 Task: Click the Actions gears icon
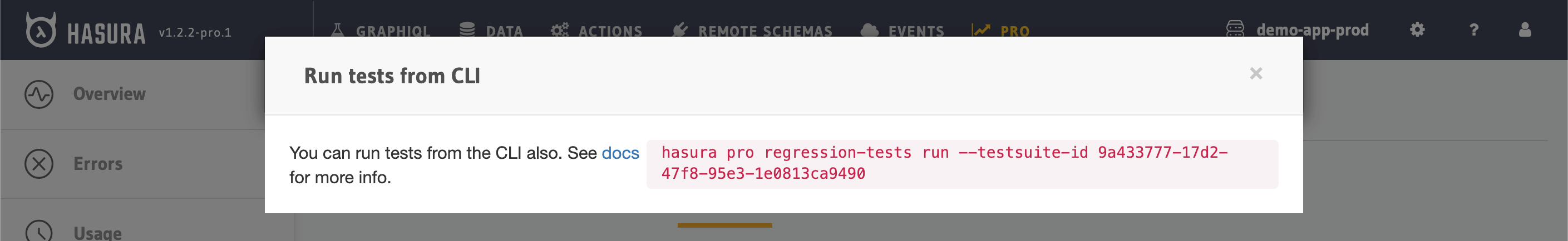click(x=559, y=30)
